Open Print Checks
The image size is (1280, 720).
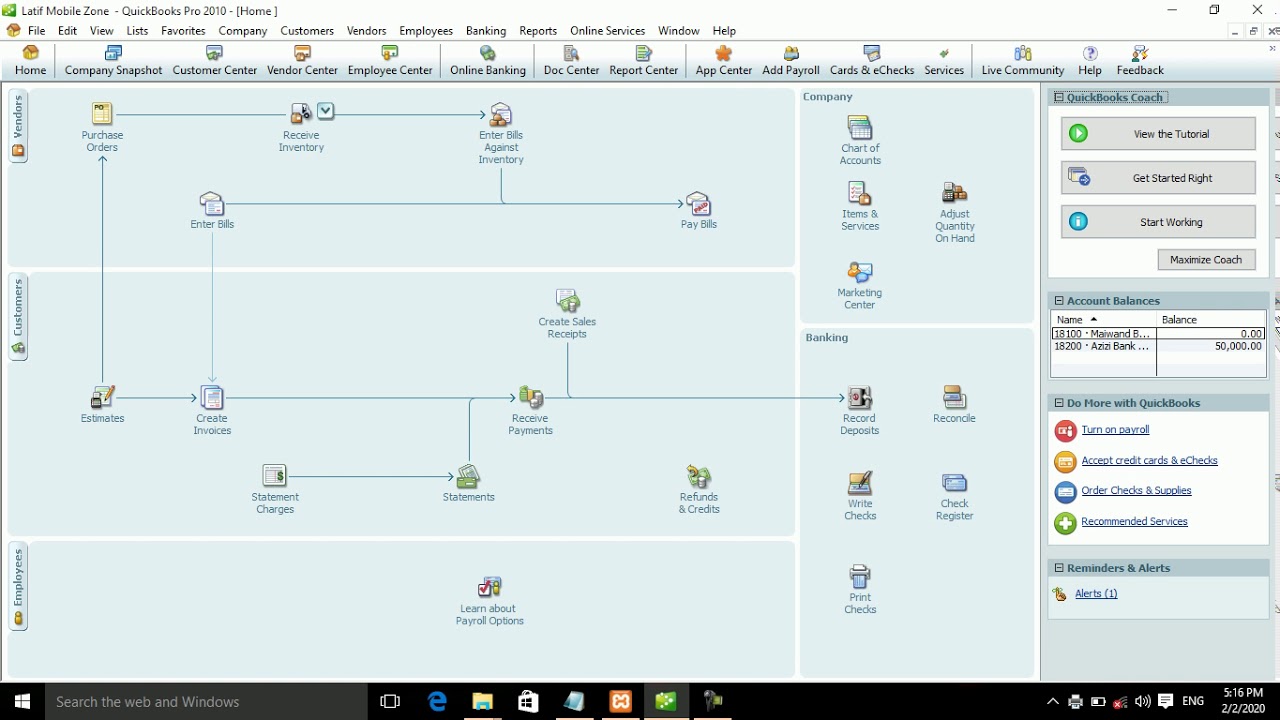coord(859,577)
